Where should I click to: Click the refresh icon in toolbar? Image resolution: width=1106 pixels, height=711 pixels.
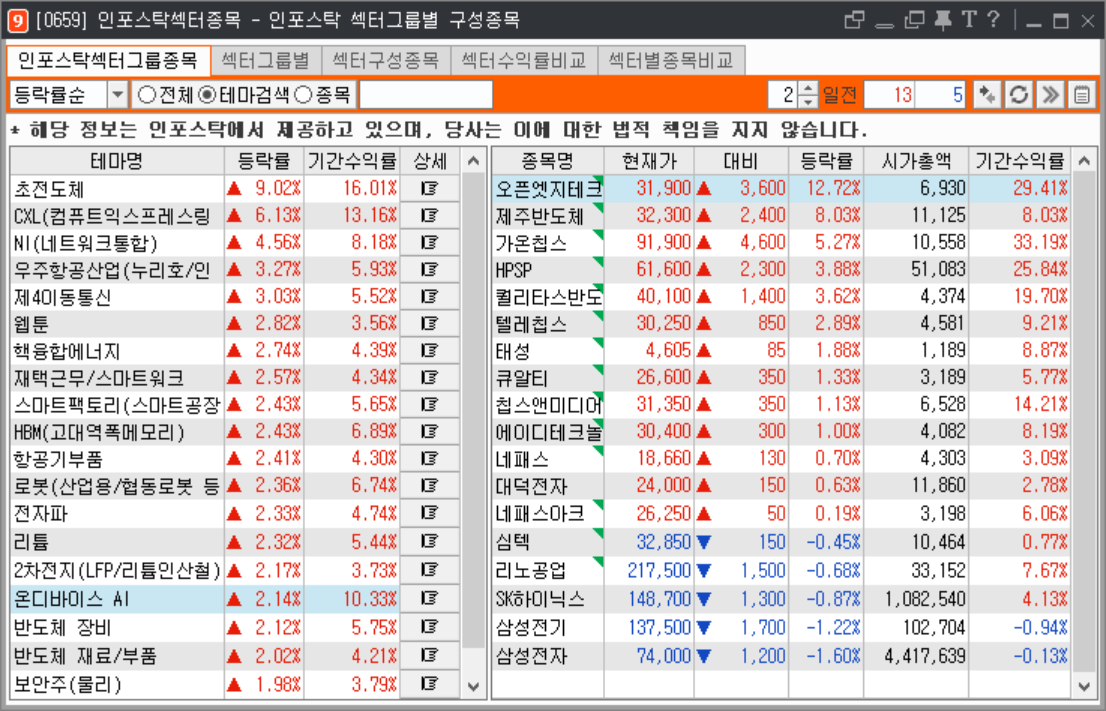tap(1019, 95)
